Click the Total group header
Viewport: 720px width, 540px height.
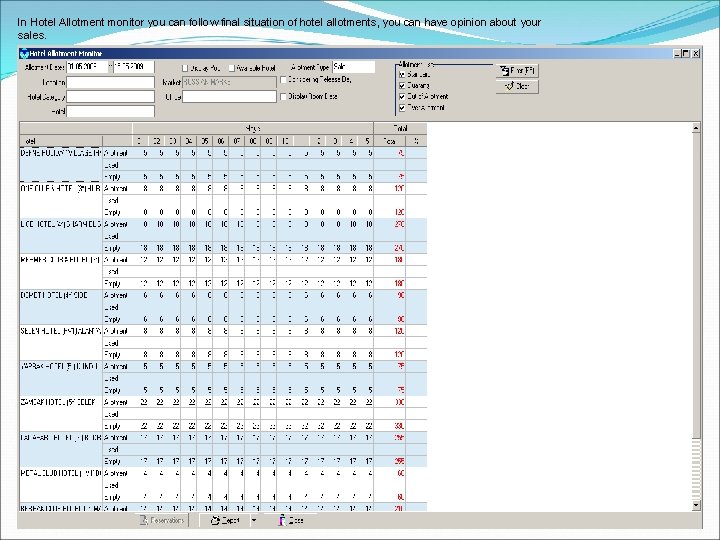(400, 129)
